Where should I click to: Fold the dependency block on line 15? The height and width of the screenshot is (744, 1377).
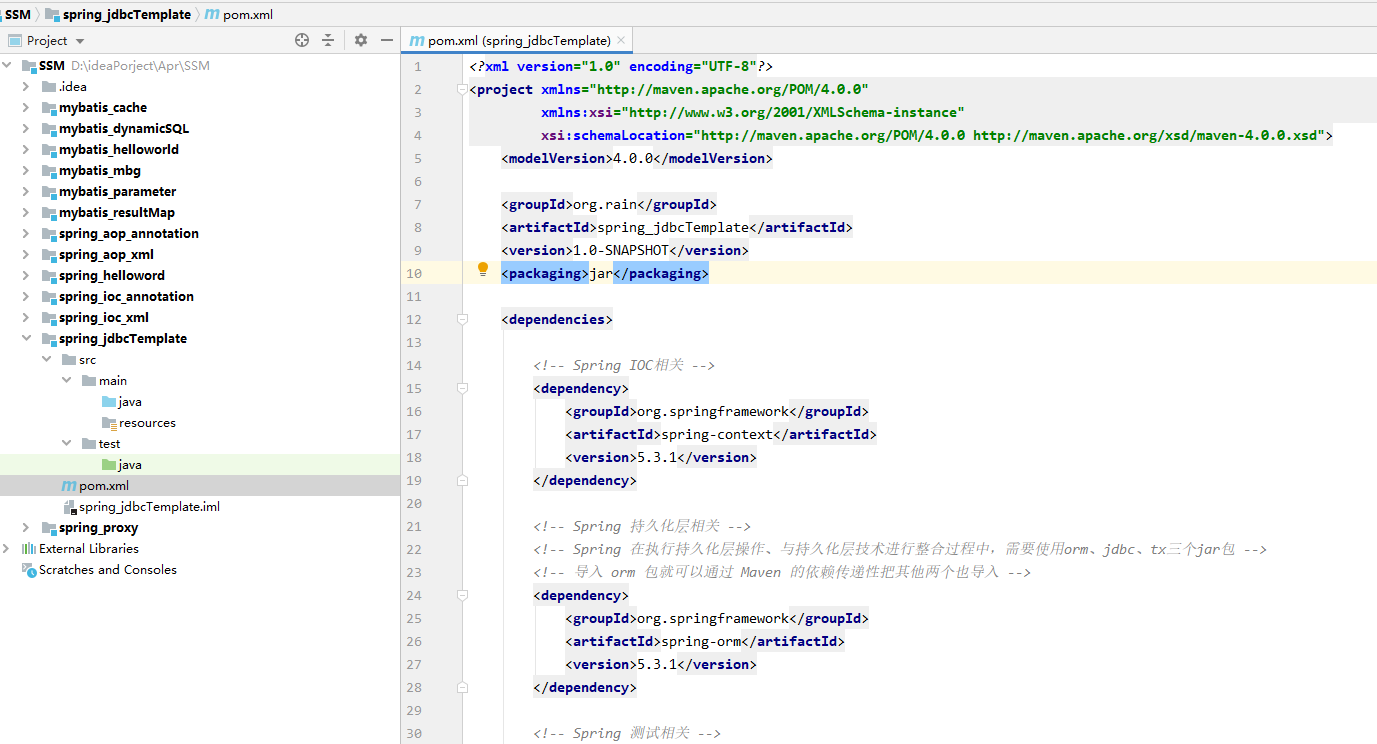coord(462,388)
